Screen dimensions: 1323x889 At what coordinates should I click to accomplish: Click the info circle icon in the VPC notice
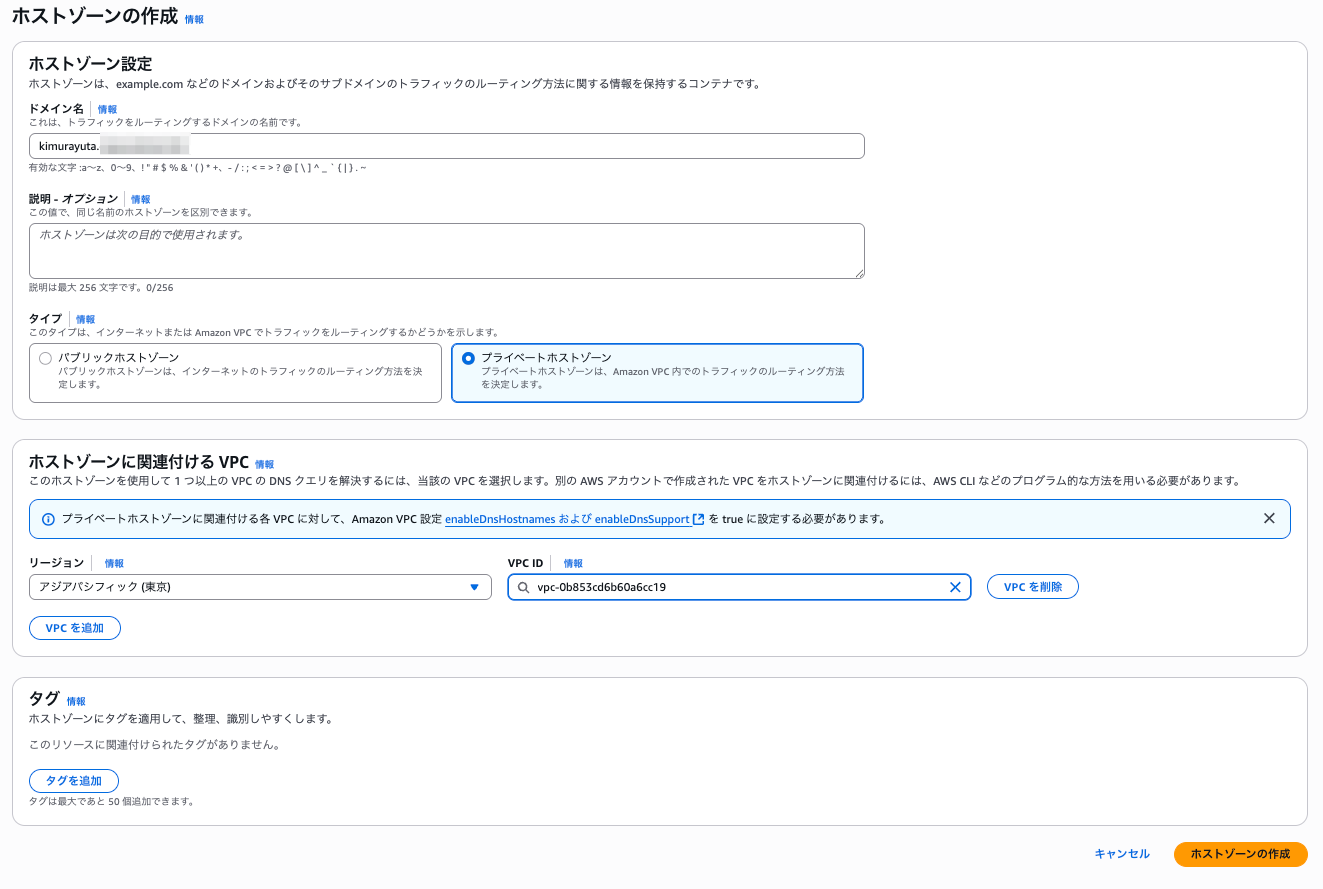coord(48,519)
